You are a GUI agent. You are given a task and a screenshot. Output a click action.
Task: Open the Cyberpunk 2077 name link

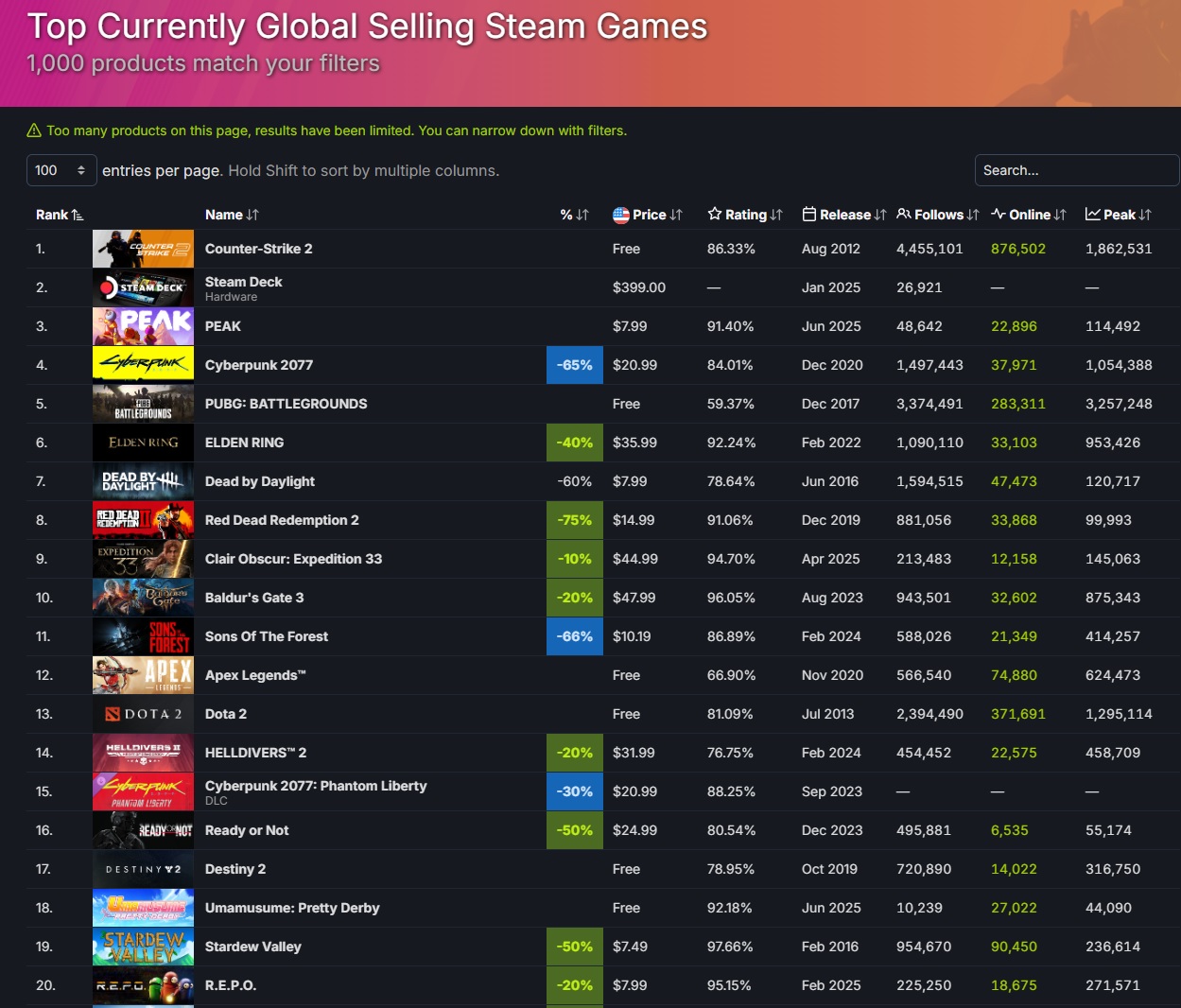click(259, 365)
